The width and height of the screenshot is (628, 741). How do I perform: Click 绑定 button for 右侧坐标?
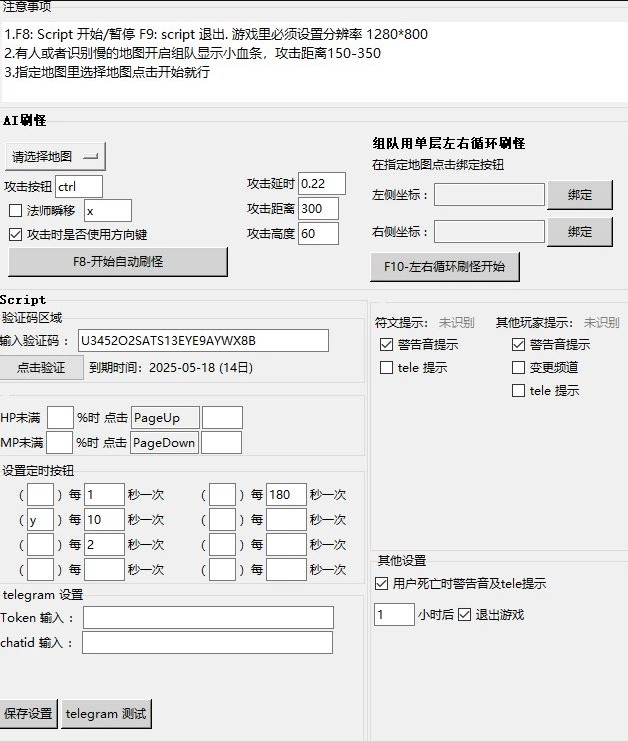point(580,232)
